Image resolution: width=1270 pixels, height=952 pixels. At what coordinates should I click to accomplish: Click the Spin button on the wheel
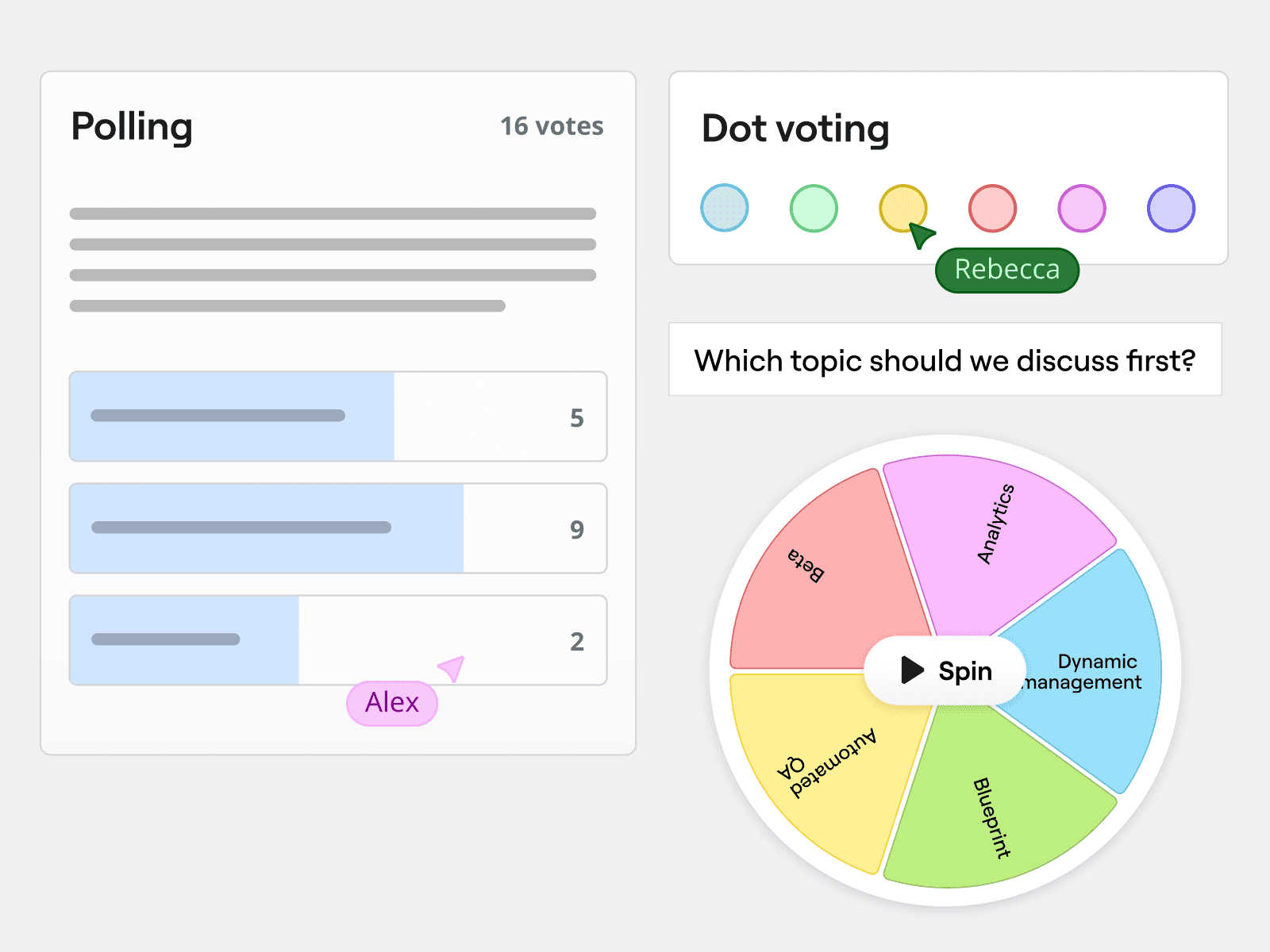(945, 670)
